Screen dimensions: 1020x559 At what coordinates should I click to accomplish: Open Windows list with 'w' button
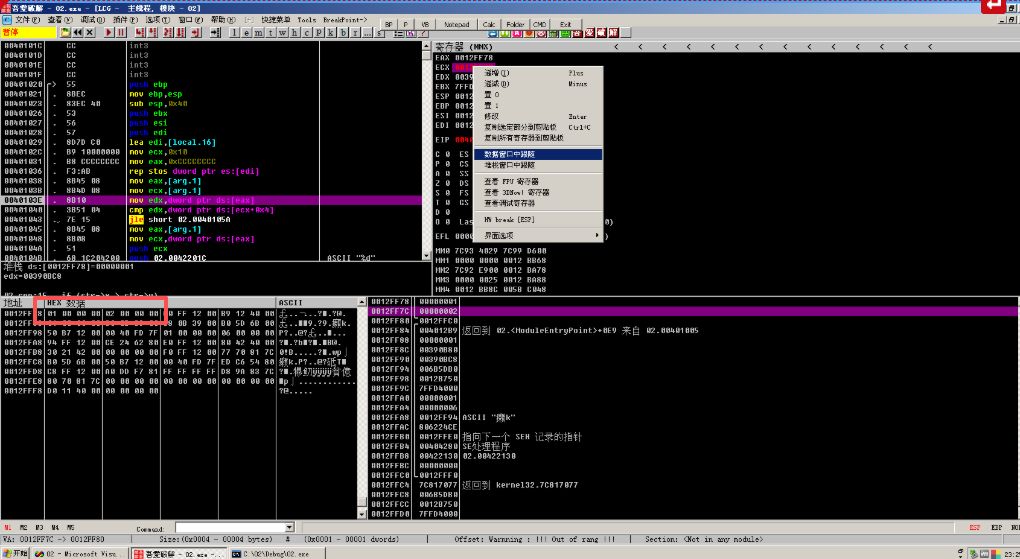pos(282,33)
